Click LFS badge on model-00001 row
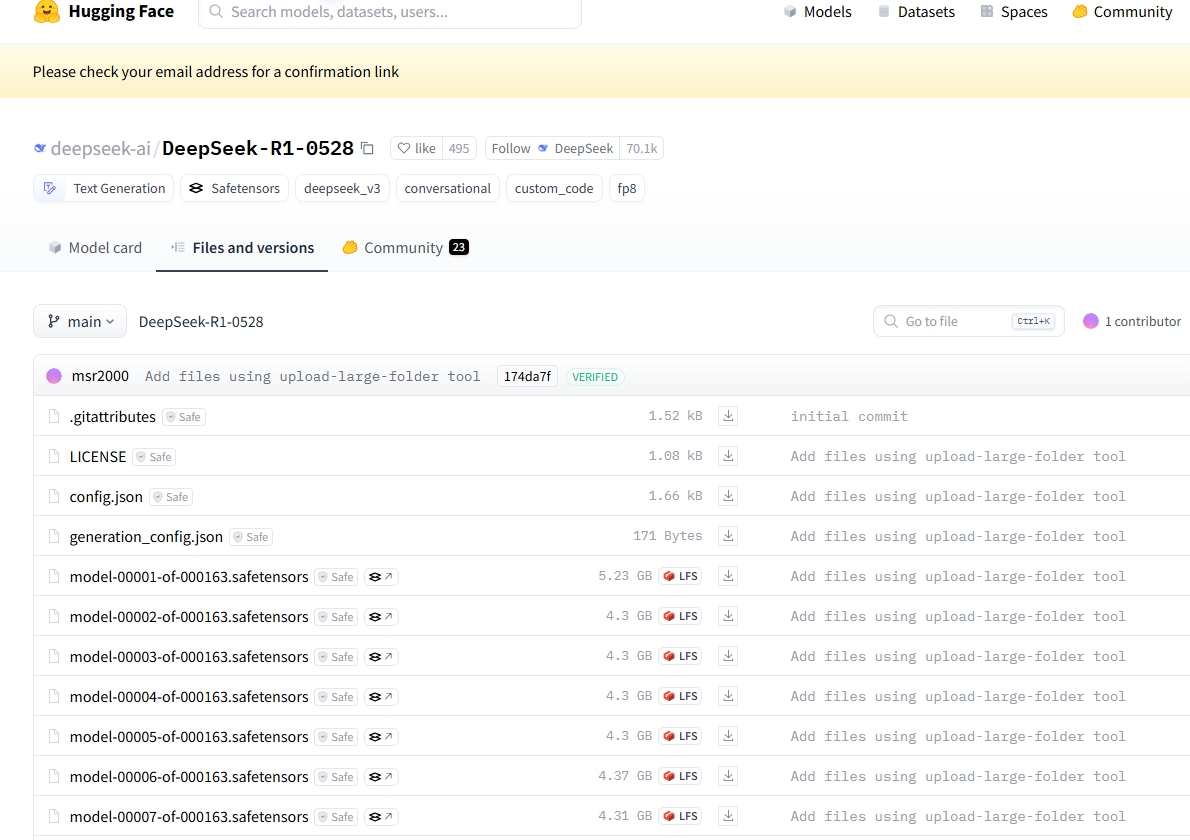1190x840 pixels. coord(680,576)
